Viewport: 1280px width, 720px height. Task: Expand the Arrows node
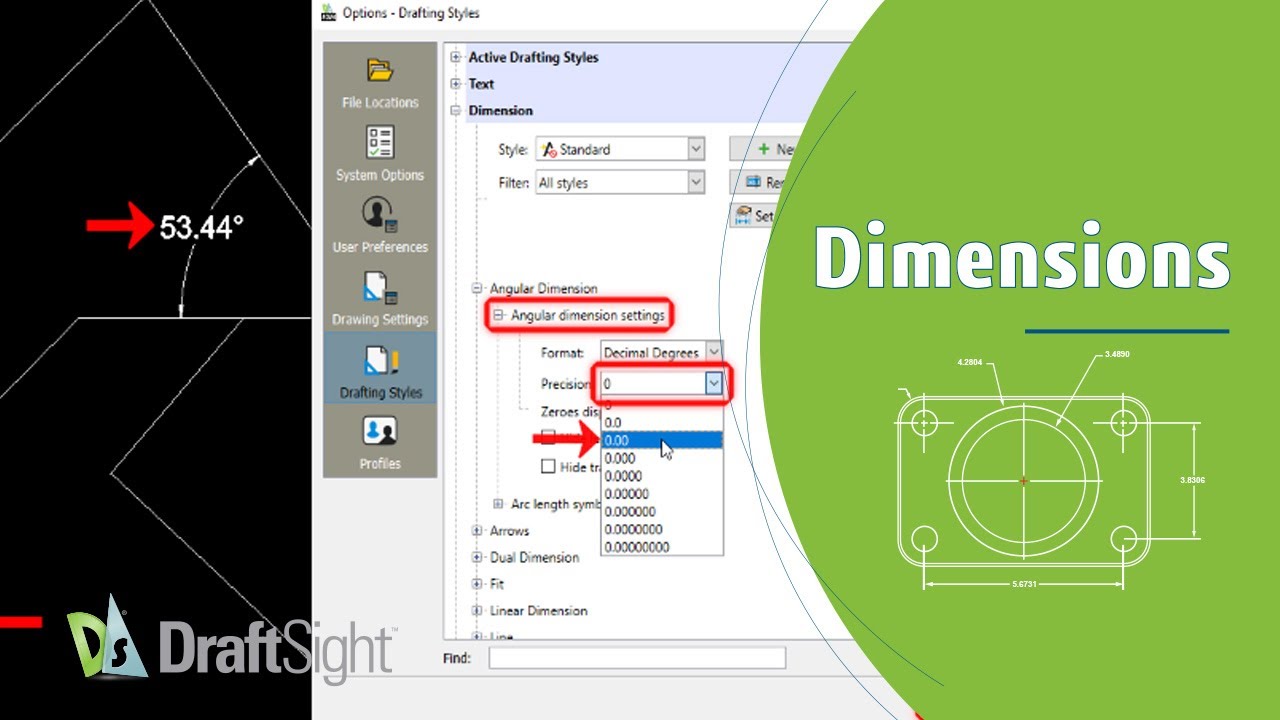tap(478, 531)
